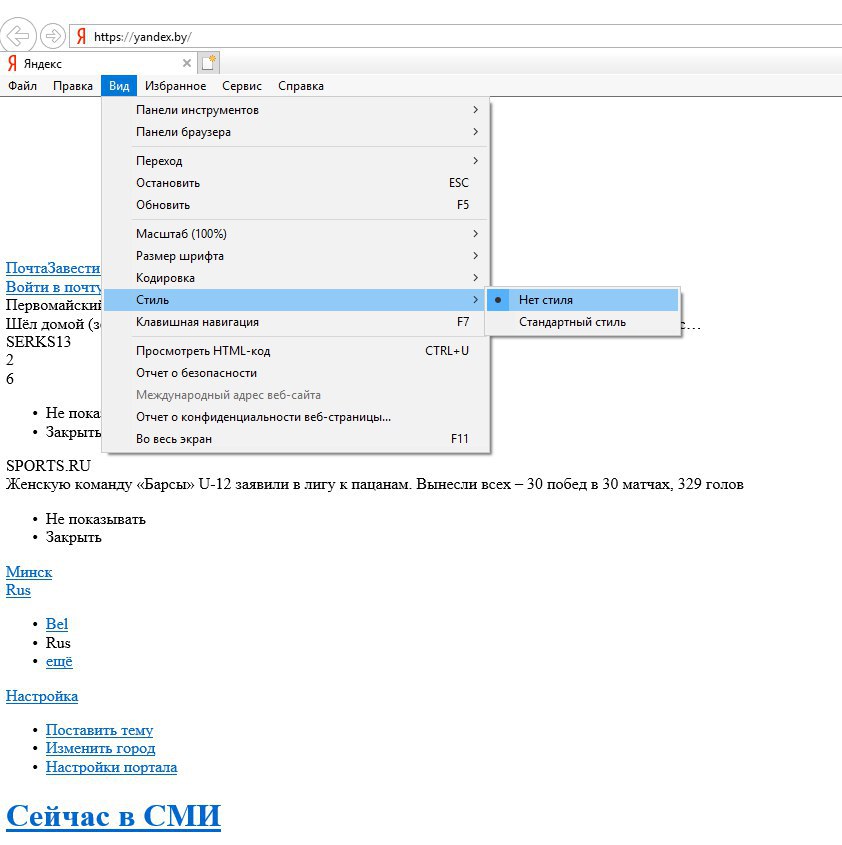Expand the Кодировка submenu
Image resolution: width=842 pixels, height=845 pixels.
coord(296,278)
